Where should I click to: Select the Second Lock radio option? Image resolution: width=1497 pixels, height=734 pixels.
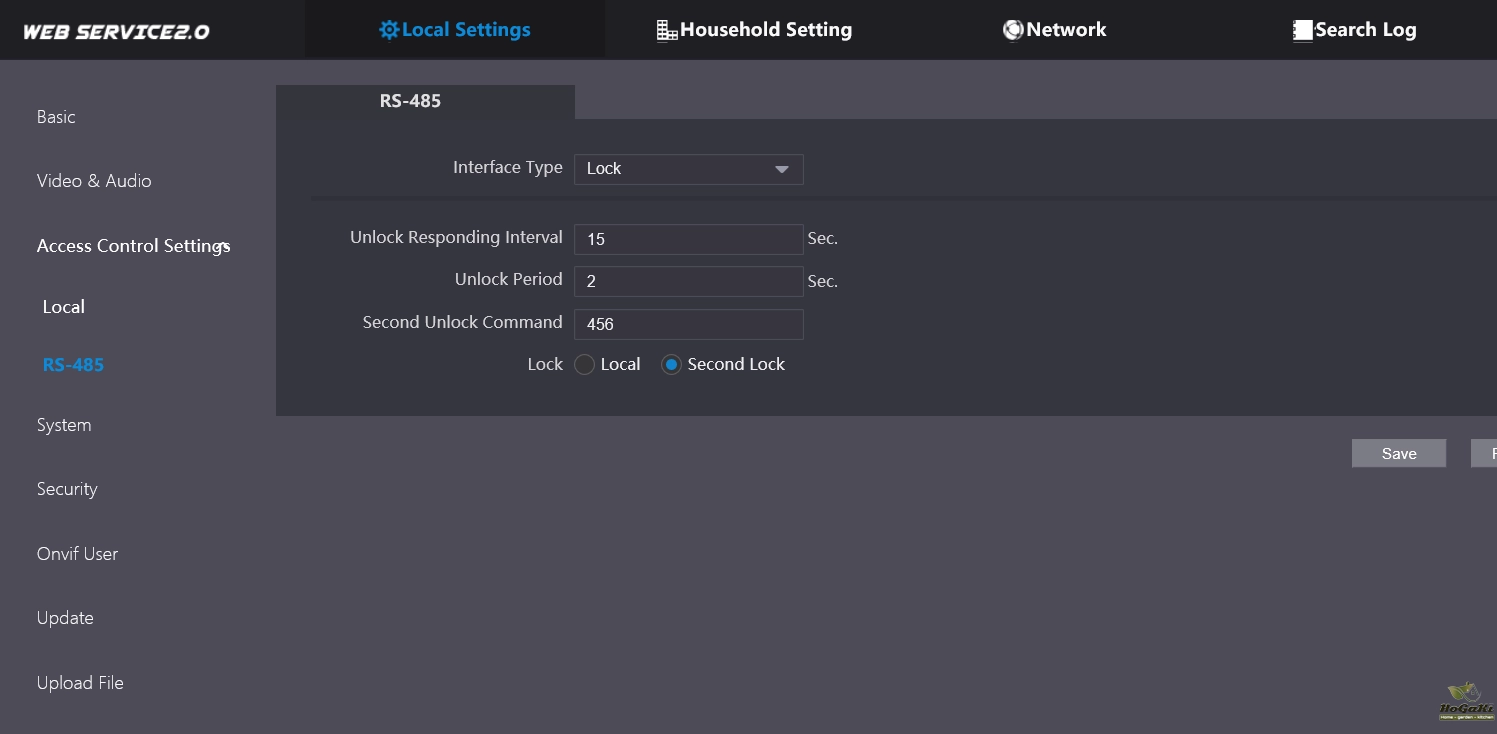pyautogui.click(x=672, y=365)
